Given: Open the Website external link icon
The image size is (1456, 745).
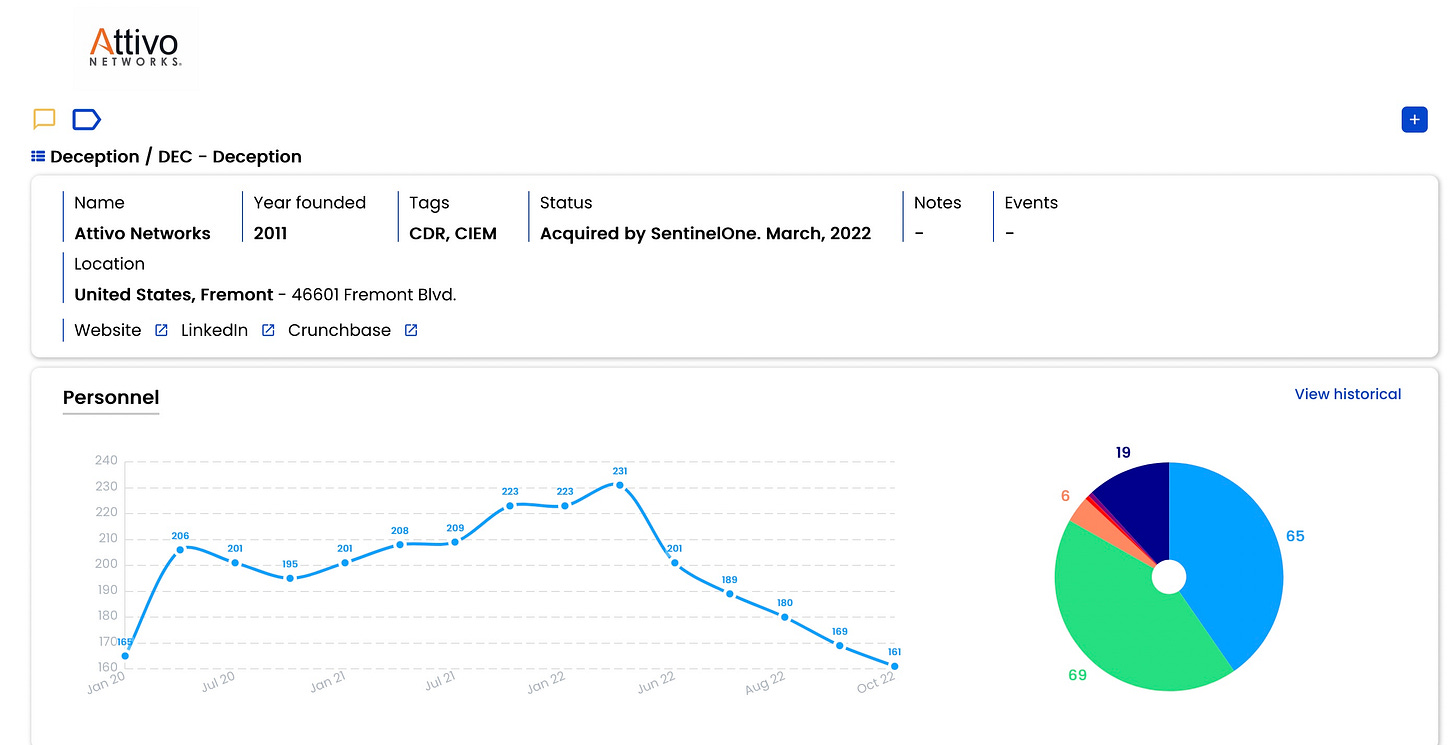Looking at the screenshot, I should pos(161,331).
